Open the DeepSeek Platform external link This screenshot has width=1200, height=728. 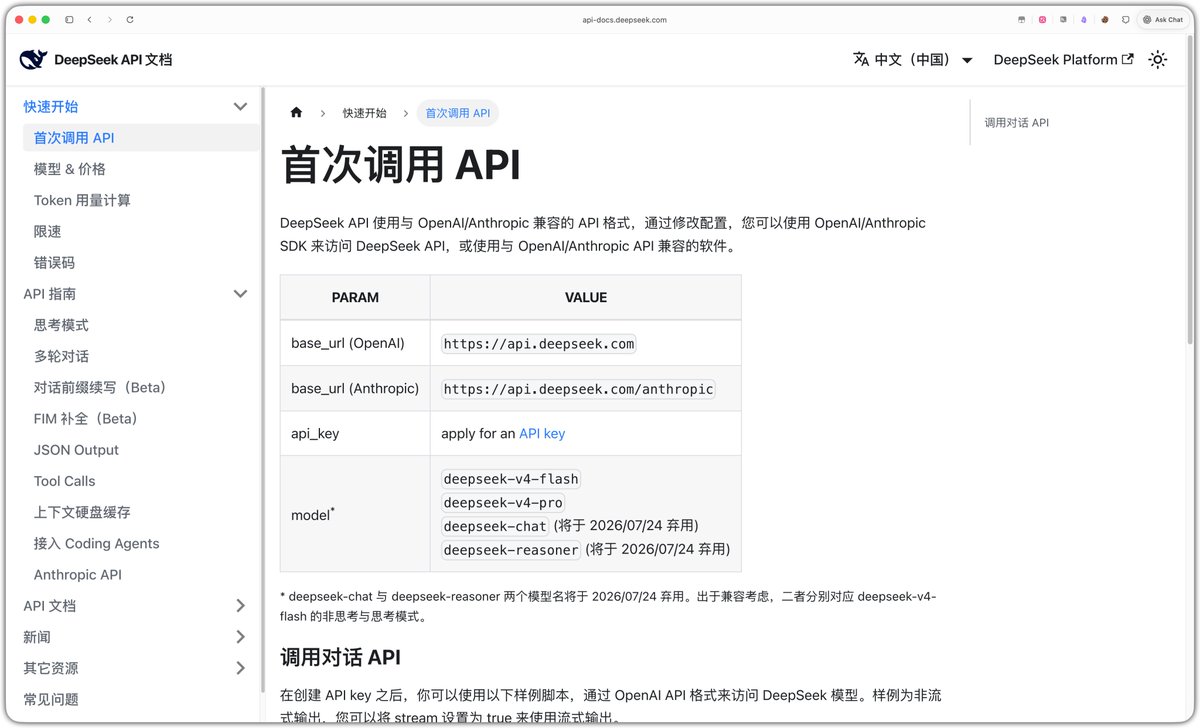[x=1064, y=60]
